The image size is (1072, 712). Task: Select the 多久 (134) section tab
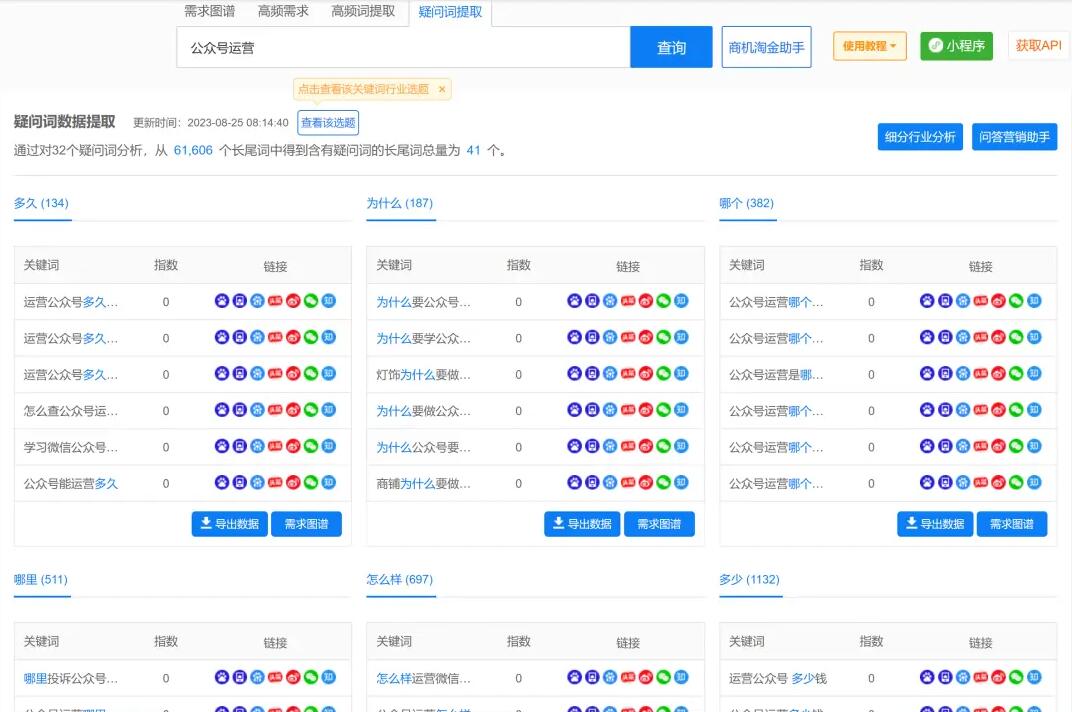(x=42, y=203)
